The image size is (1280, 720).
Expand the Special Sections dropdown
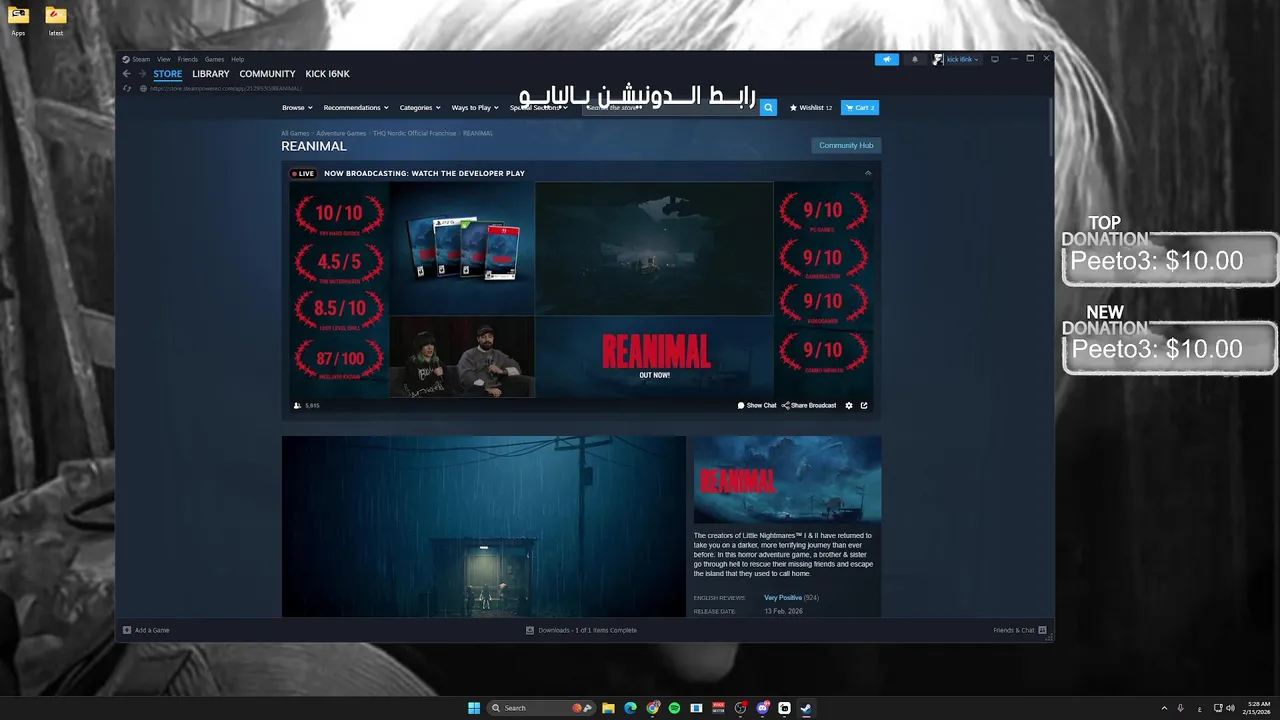click(538, 107)
